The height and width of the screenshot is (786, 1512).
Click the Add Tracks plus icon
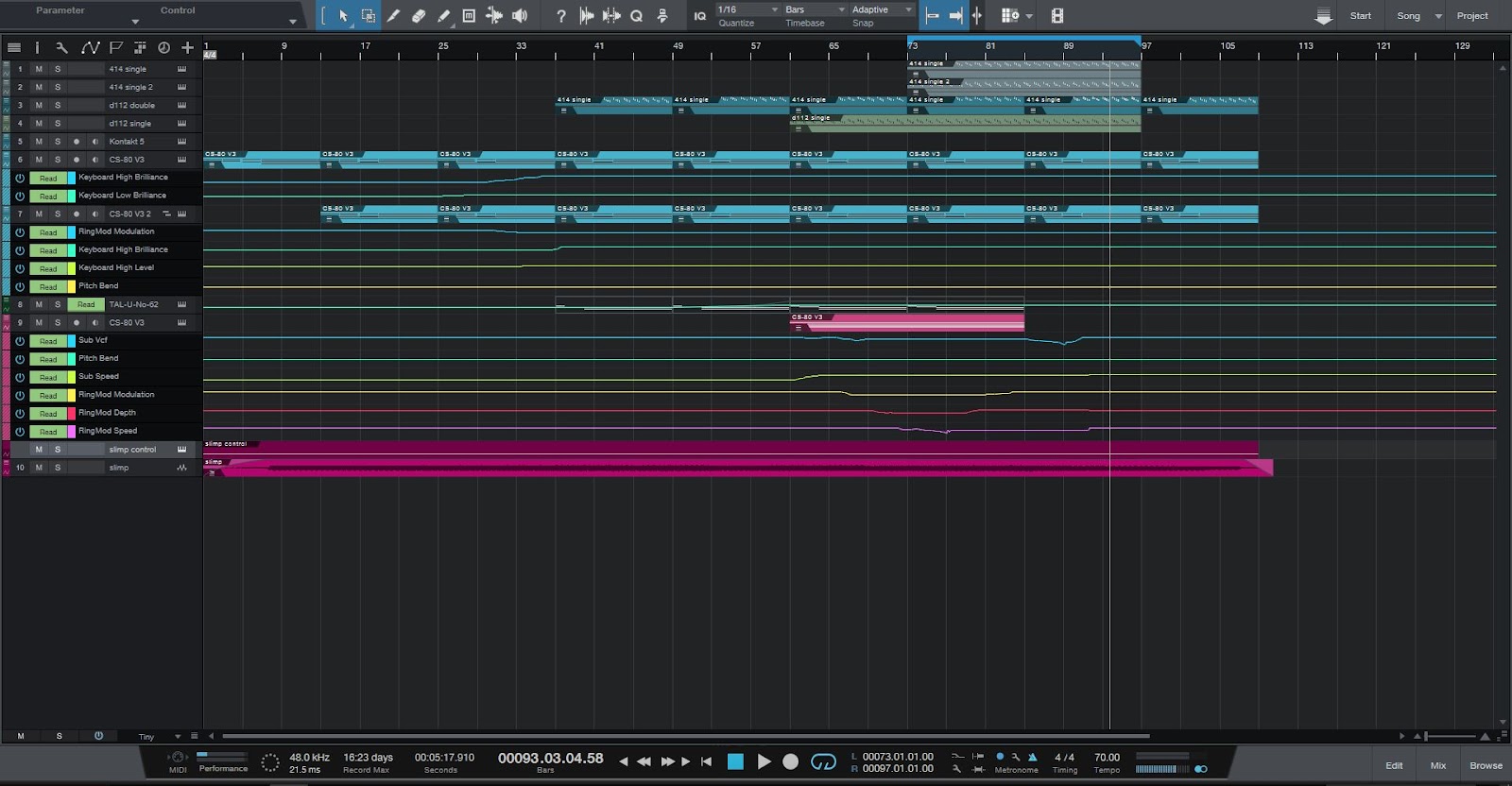(187, 47)
